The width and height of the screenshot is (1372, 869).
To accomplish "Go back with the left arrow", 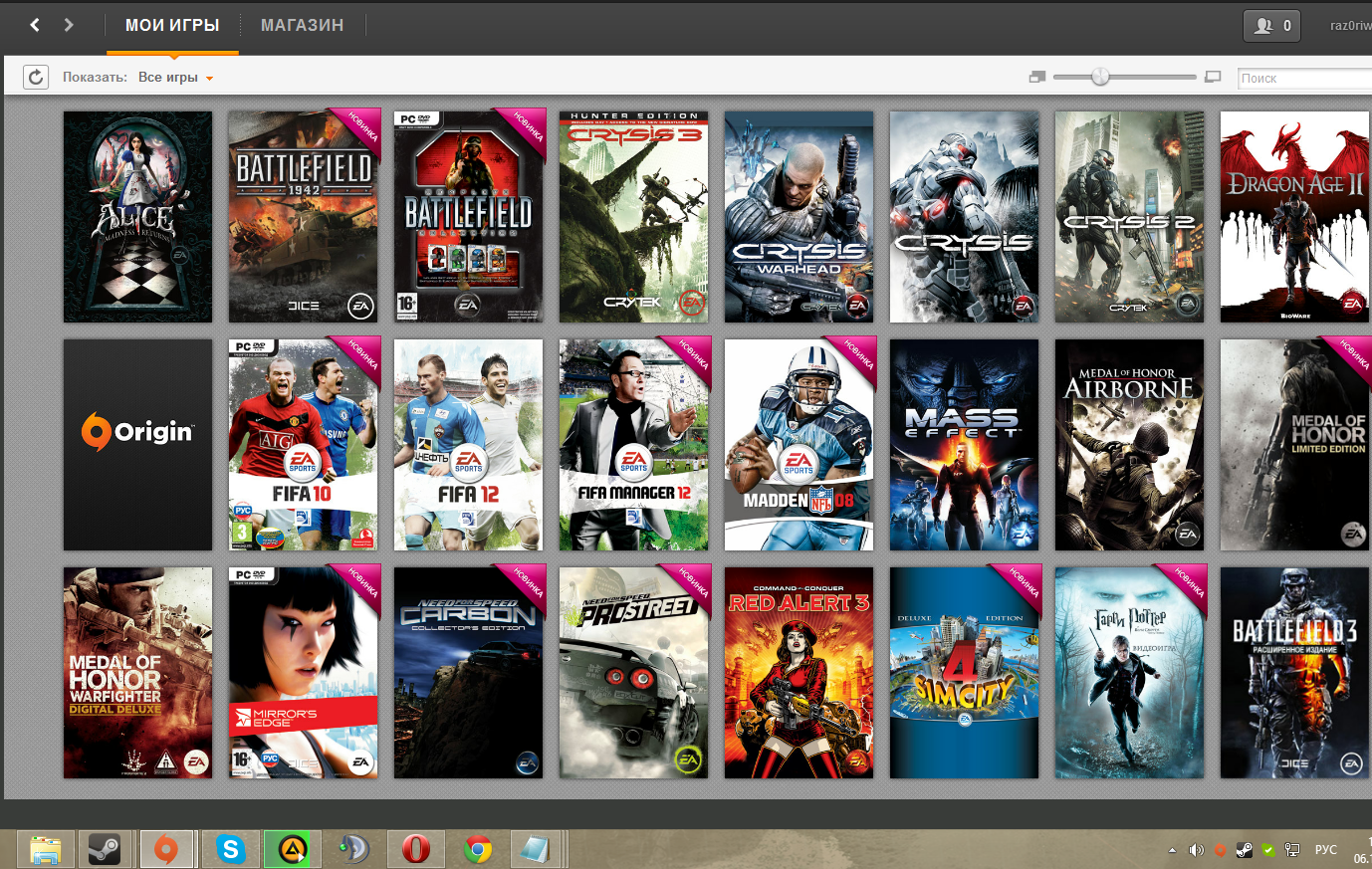I will click(x=35, y=25).
